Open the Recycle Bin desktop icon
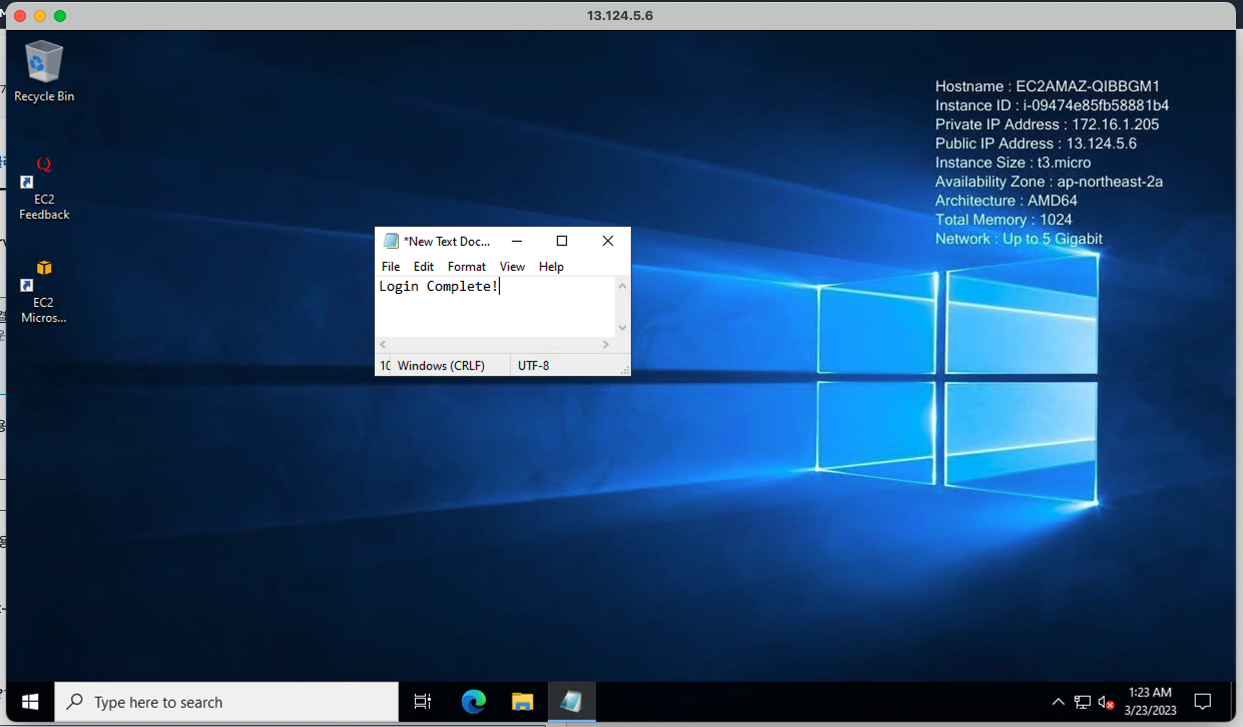Screen dimensions: 1243x727 point(44,72)
